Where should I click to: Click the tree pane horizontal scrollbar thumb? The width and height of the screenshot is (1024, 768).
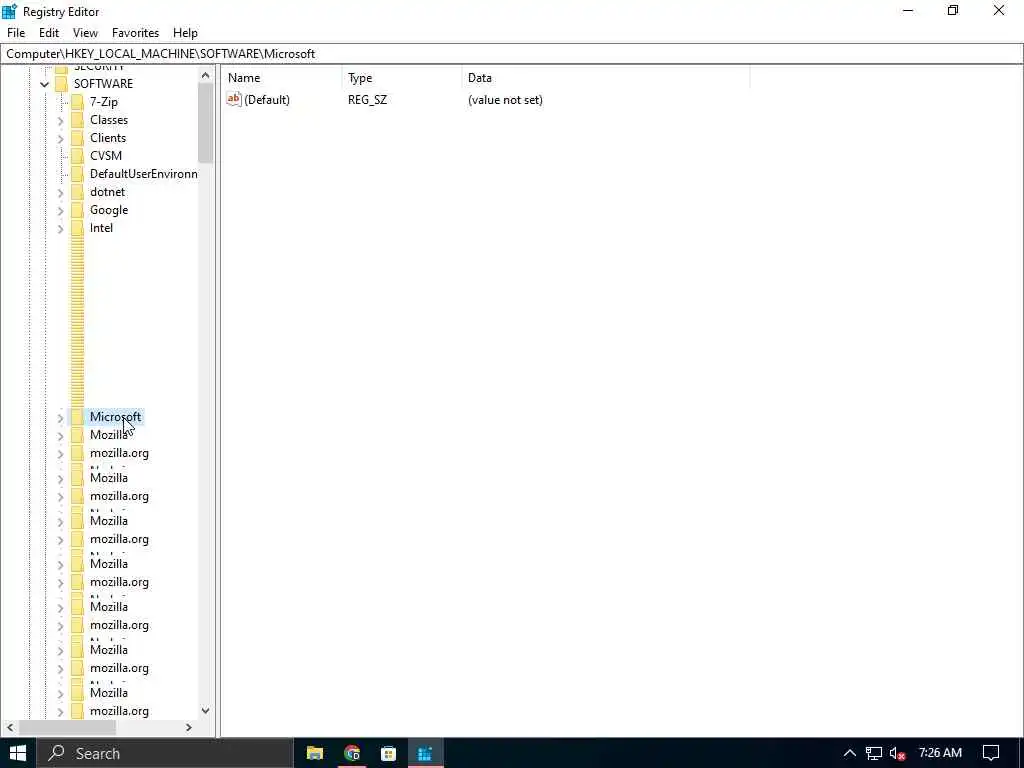[x=67, y=727]
